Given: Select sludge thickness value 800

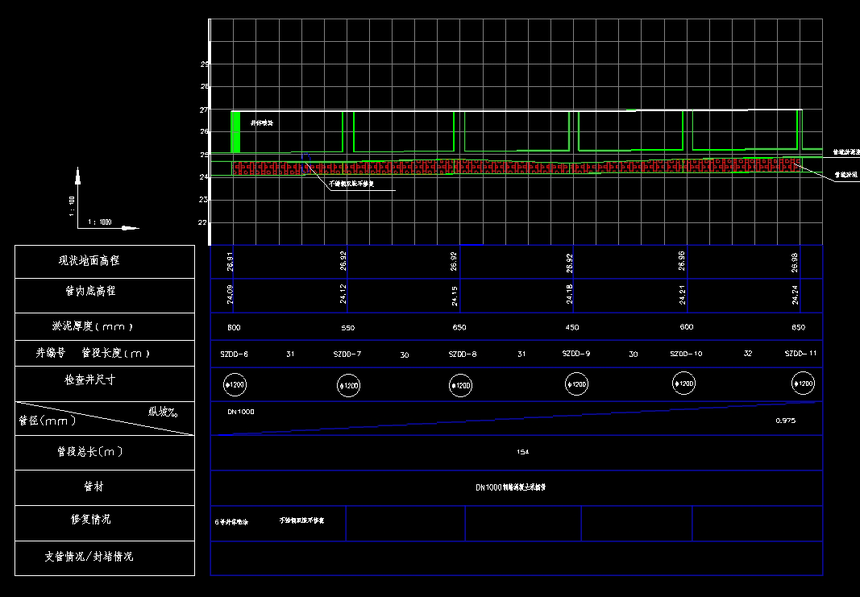Looking at the screenshot, I should pyautogui.click(x=234, y=328).
